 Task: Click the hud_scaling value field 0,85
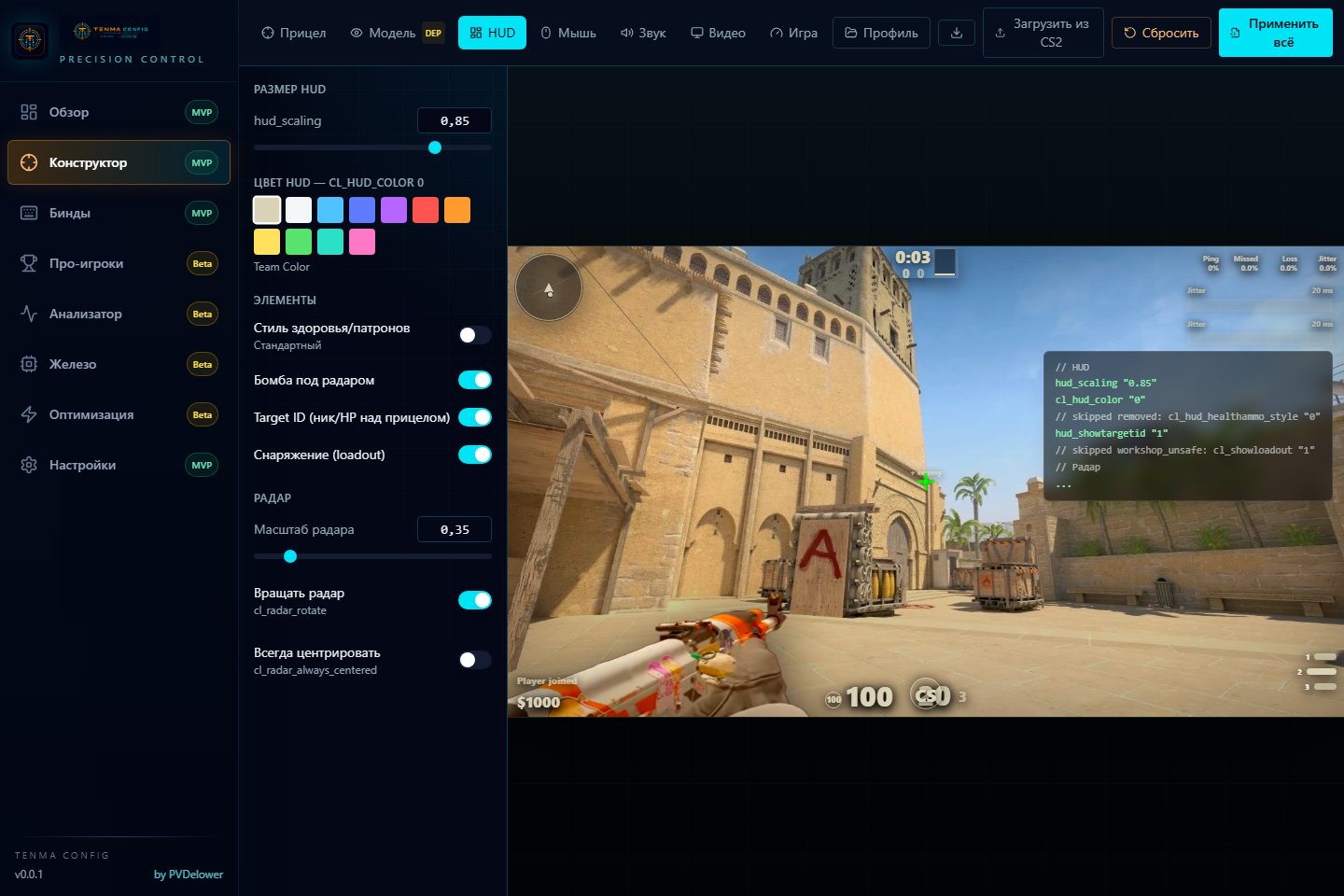[455, 120]
